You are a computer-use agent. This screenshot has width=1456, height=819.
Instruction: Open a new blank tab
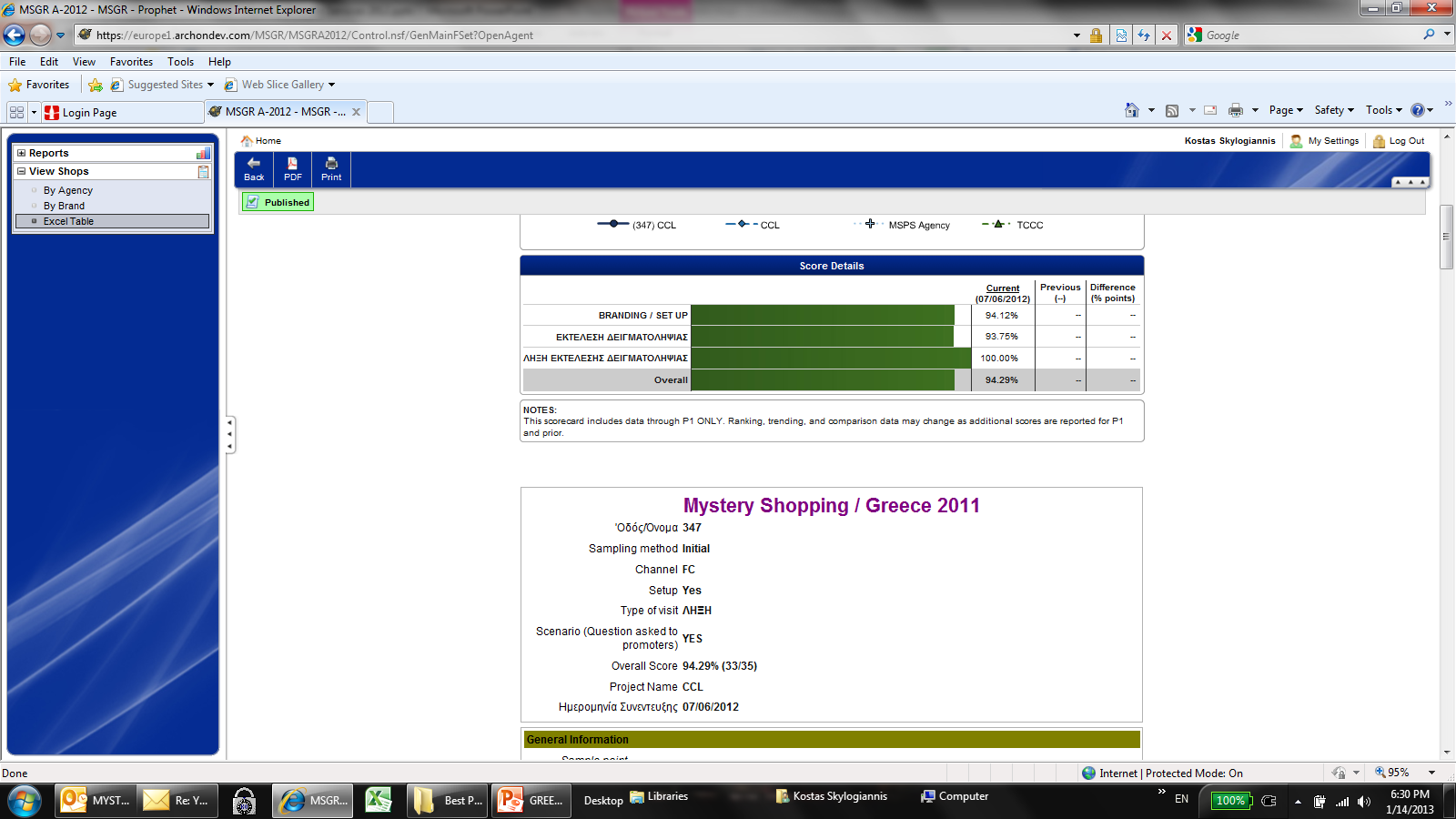[380, 112]
